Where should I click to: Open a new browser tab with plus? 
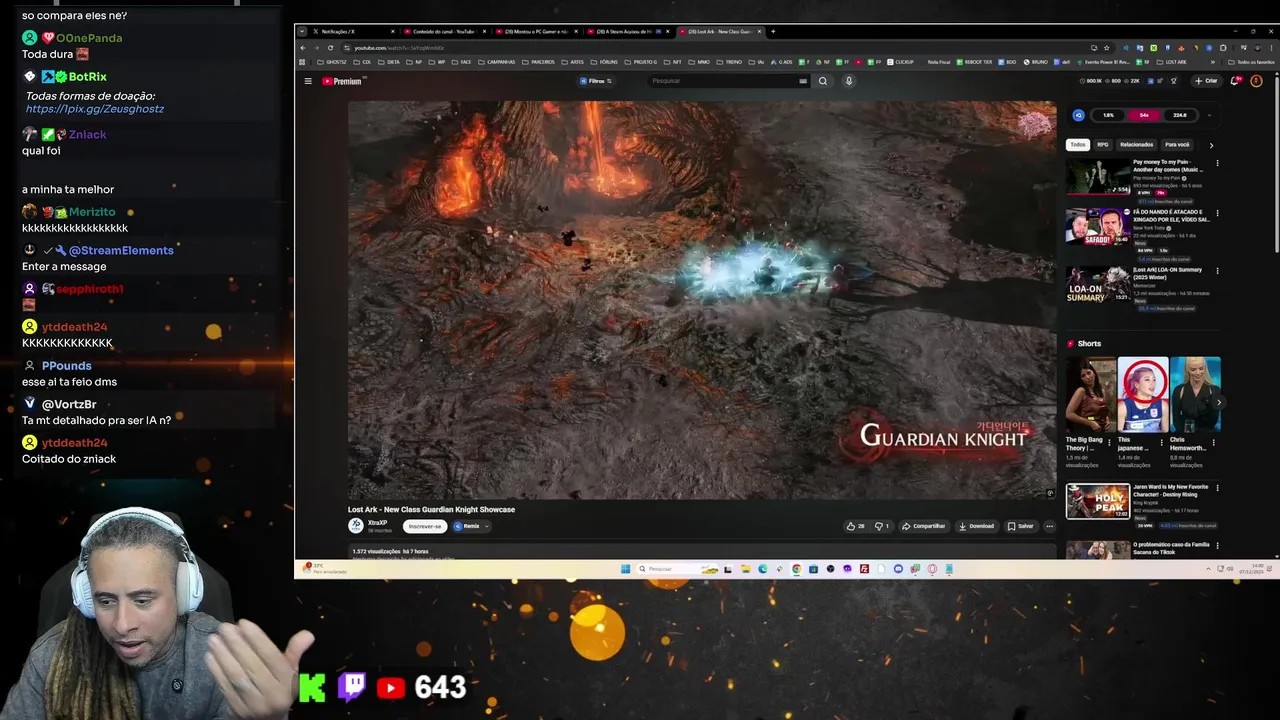tap(773, 32)
